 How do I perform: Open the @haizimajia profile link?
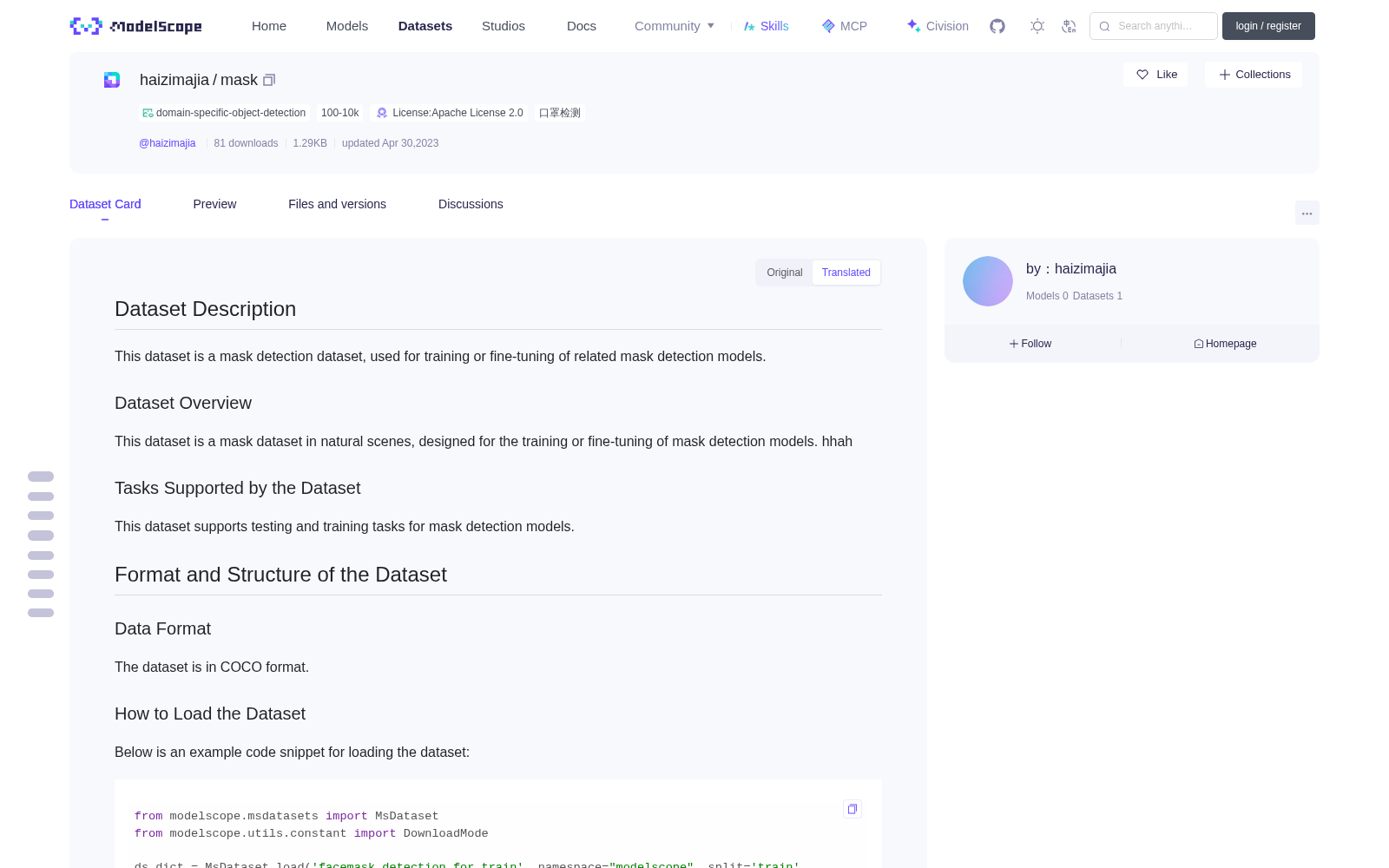(168, 143)
